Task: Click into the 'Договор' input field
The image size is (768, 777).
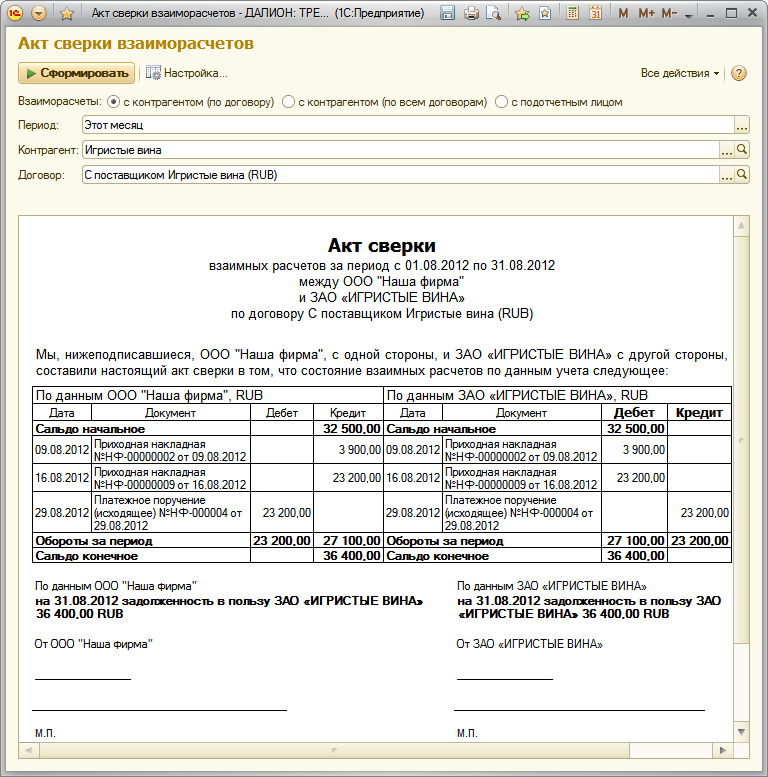Action: tap(400, 174)
